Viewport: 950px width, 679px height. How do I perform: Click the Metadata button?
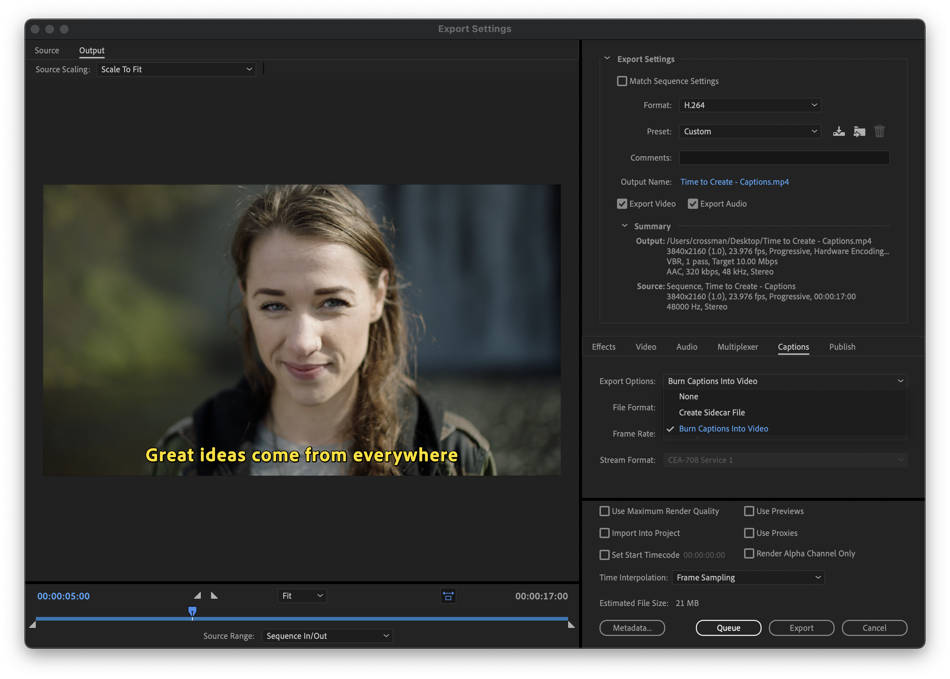coord(632,628)
